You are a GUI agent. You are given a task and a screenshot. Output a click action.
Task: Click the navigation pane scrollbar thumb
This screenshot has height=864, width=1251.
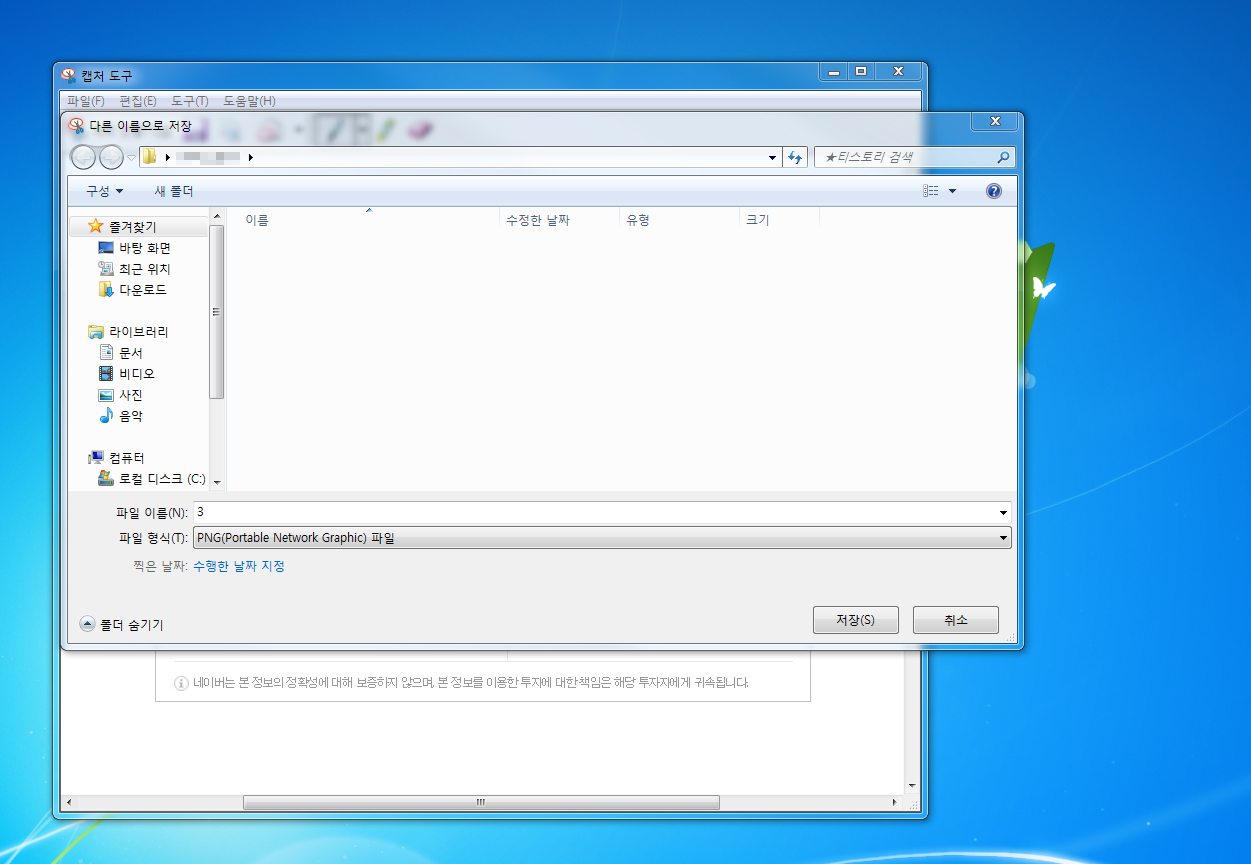pos(217,311)
